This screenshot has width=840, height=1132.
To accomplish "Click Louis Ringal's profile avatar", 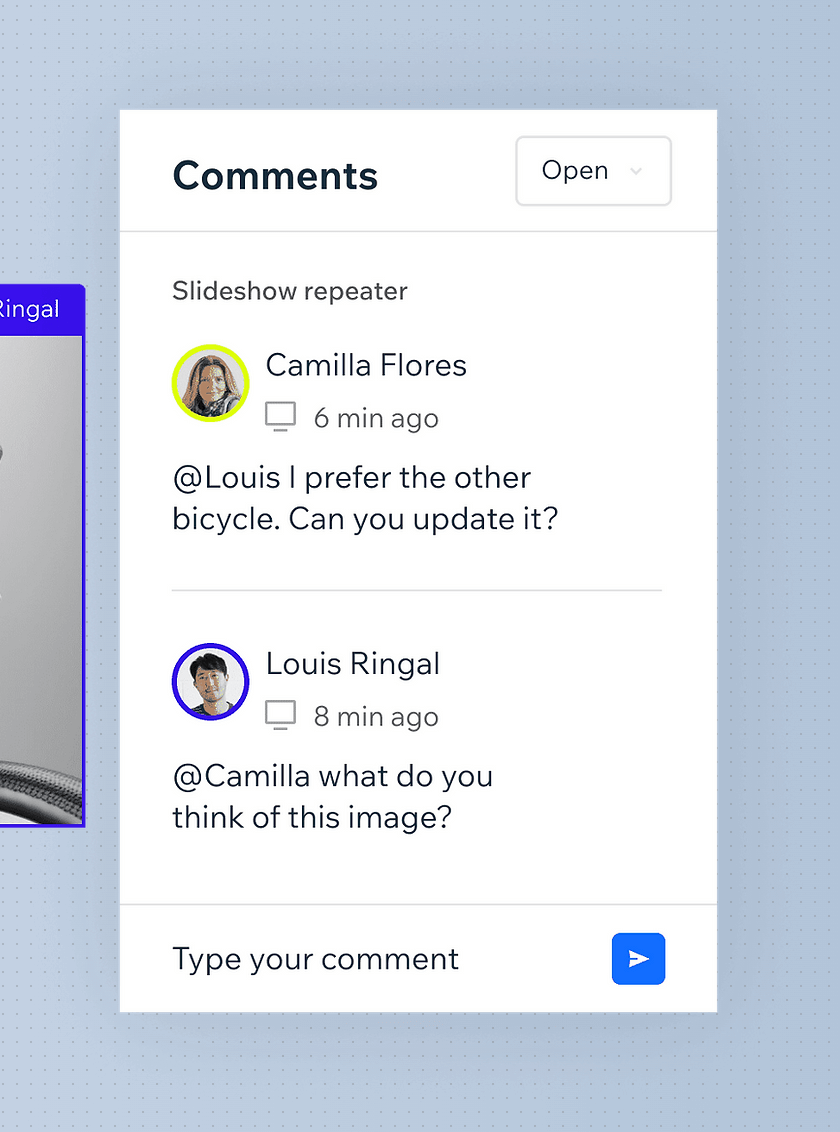I will (210, 681).
